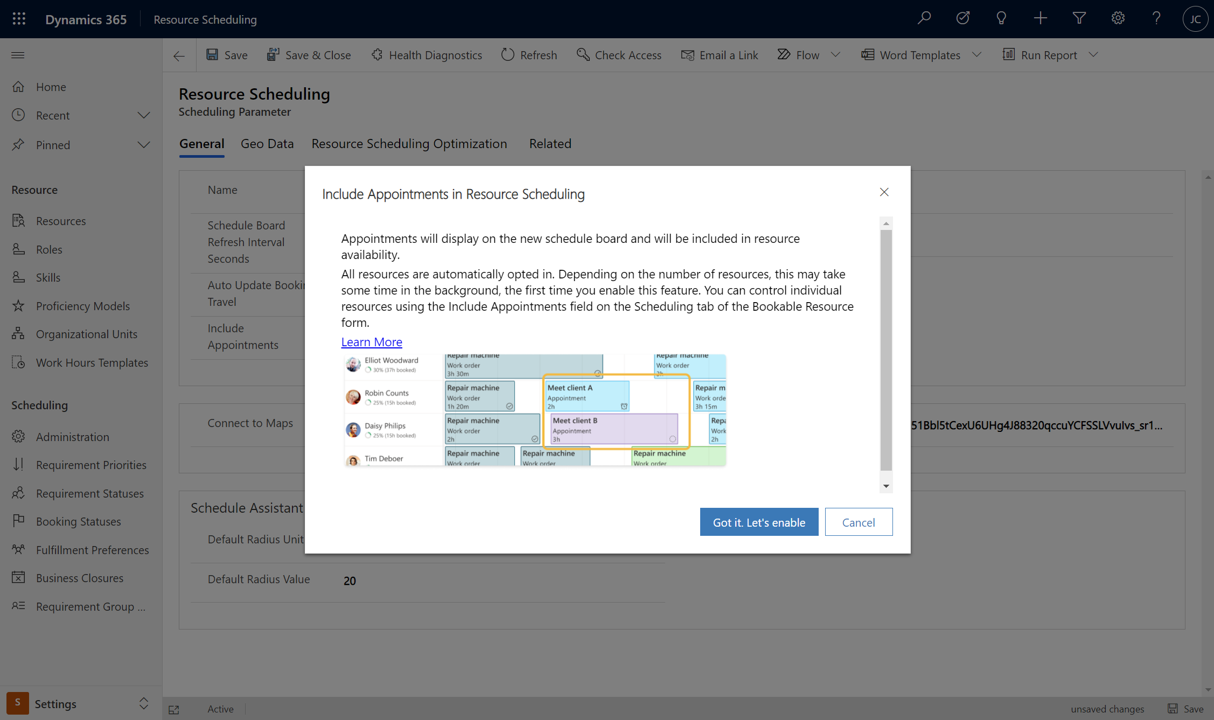1214x720 pixels.
Task: Click the status bar popout icon
Action: (174, 709)
